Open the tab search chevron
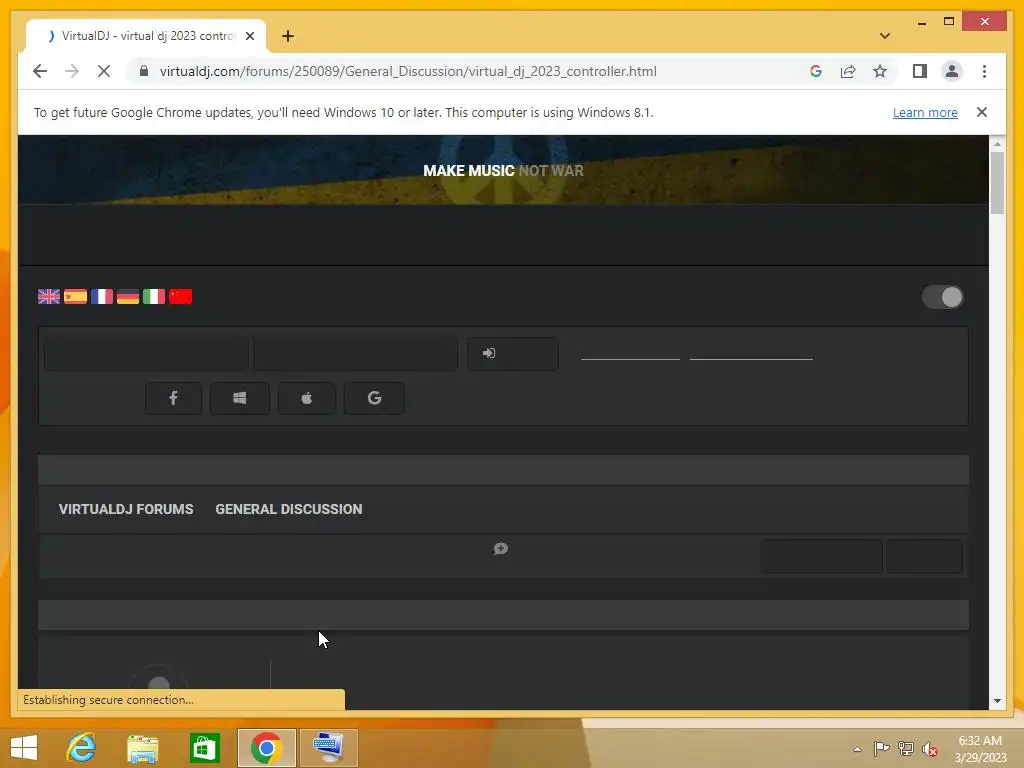Screen dimensions: 1024x768 pos(885,36)
